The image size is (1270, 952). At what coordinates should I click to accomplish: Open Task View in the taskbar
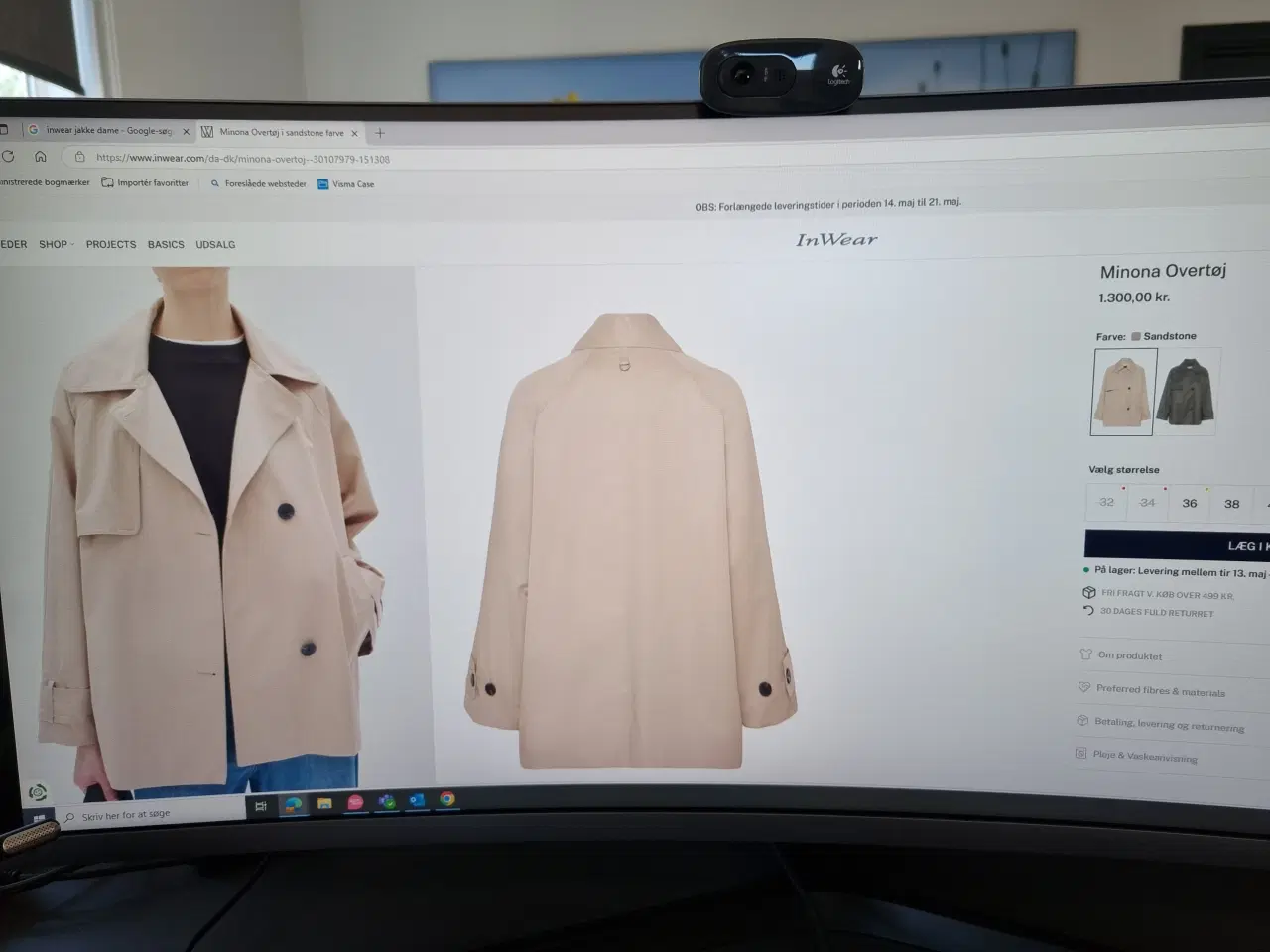(x=261, y=806)
